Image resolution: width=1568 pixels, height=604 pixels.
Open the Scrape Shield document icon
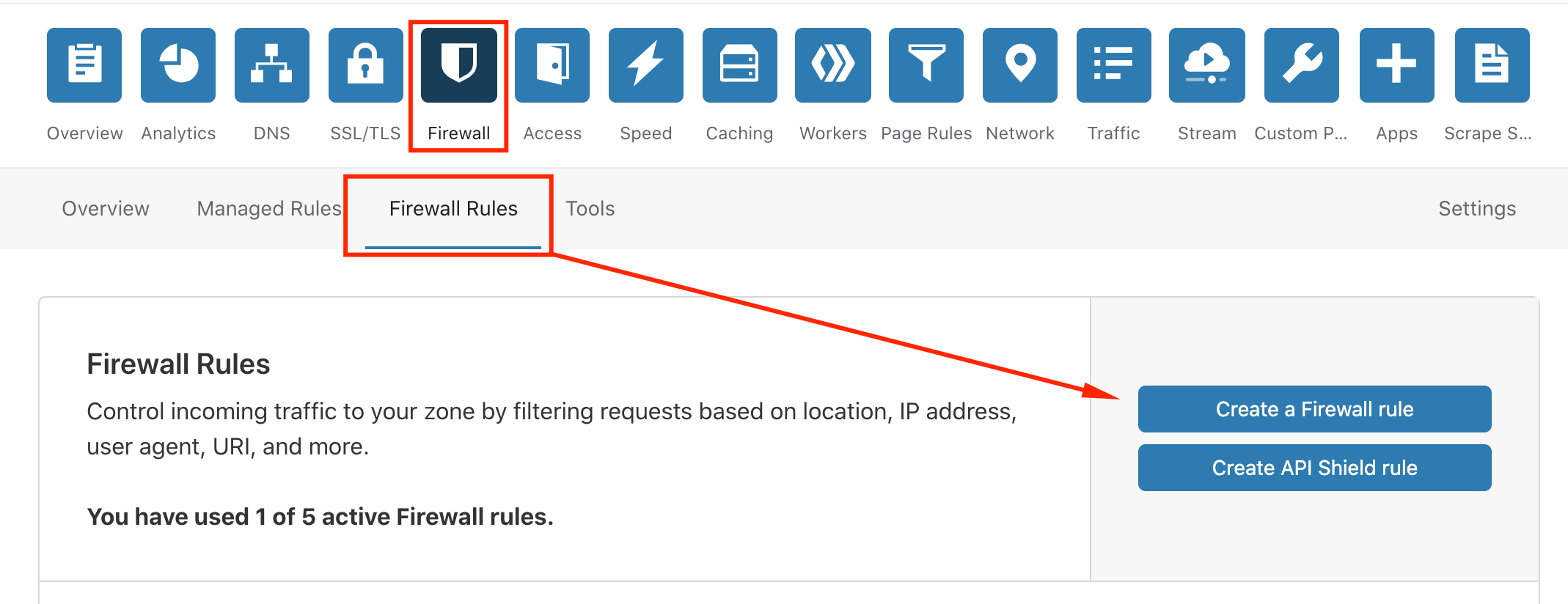[1492, 65]
